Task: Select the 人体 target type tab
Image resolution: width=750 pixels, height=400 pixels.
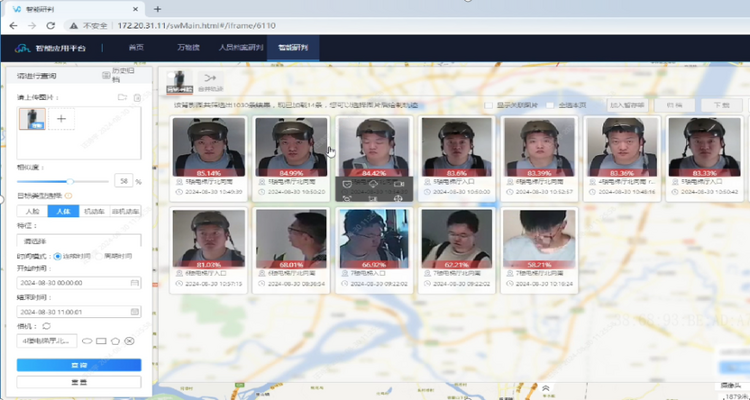Action: 63,211
